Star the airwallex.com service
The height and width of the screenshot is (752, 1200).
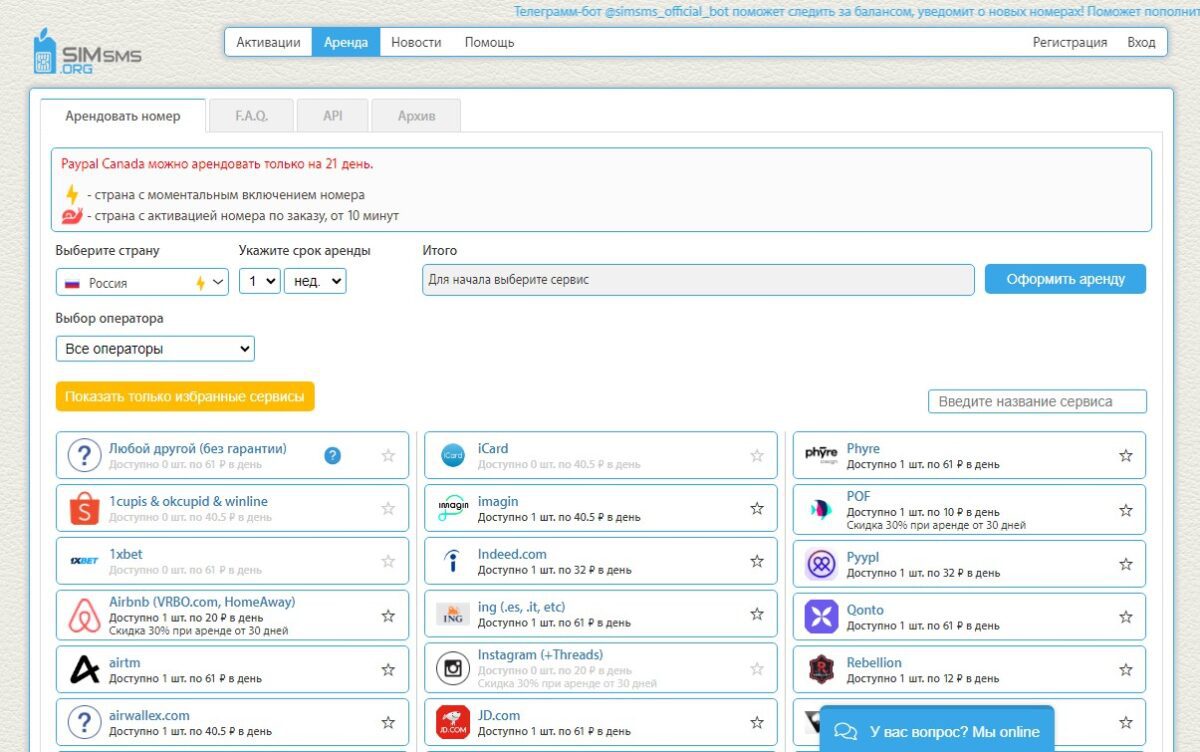[x=388, y=722]
